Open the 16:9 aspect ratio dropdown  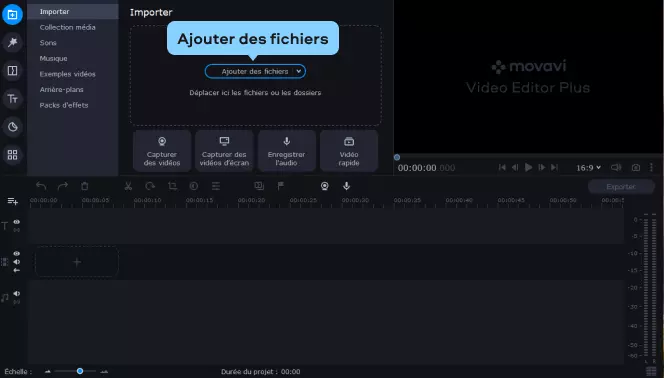(x=588, y=168)
